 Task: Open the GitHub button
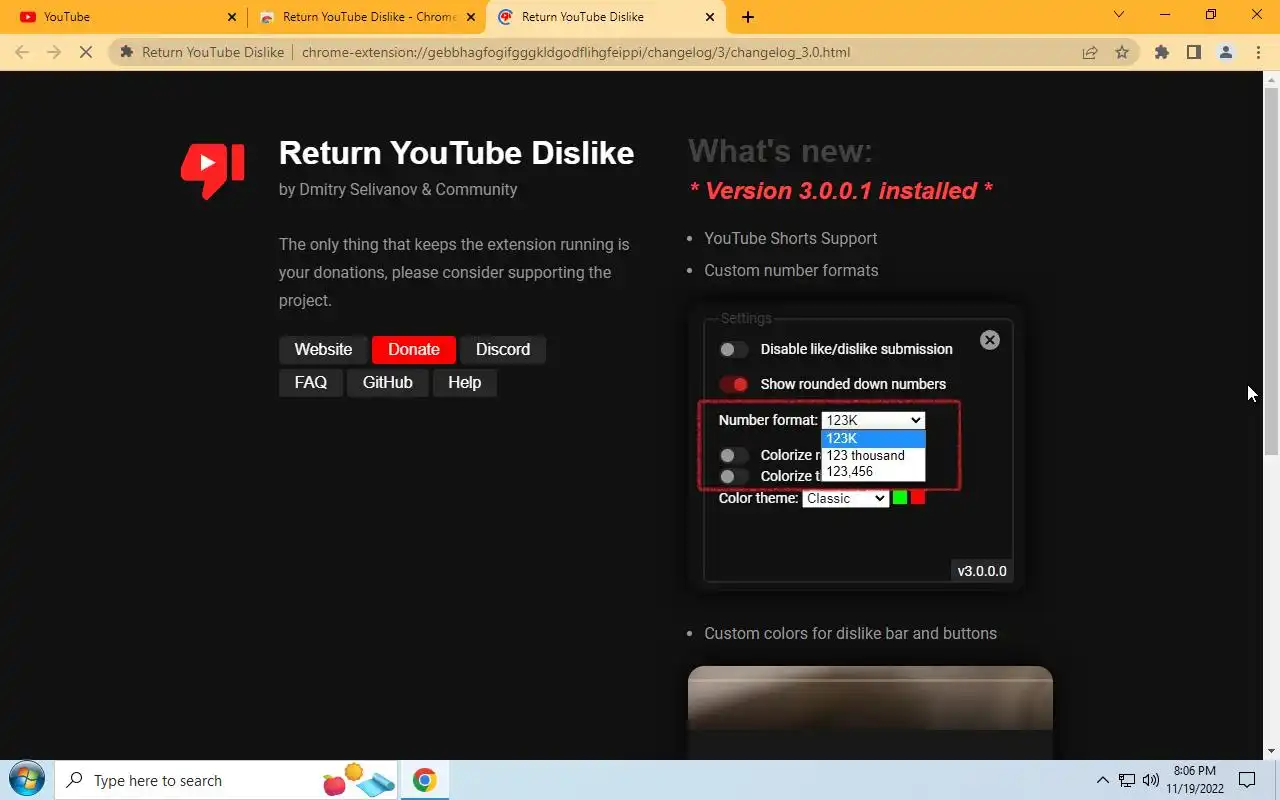[388, 382]
